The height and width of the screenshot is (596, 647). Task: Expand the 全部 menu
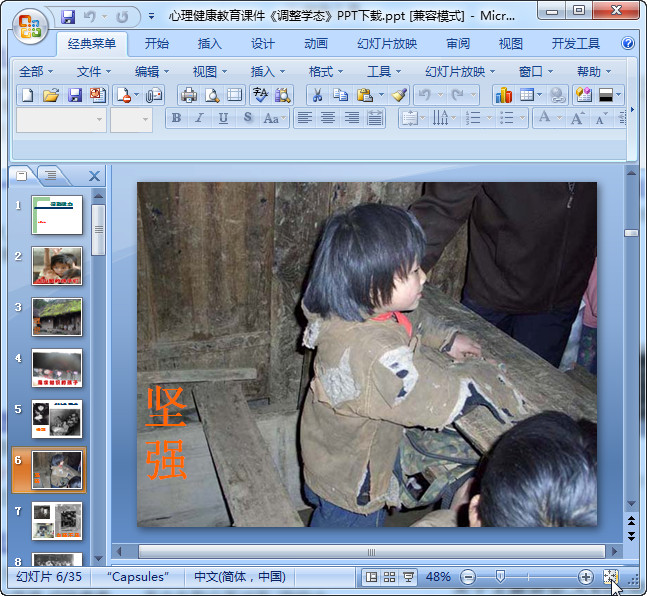coord(35,72)
